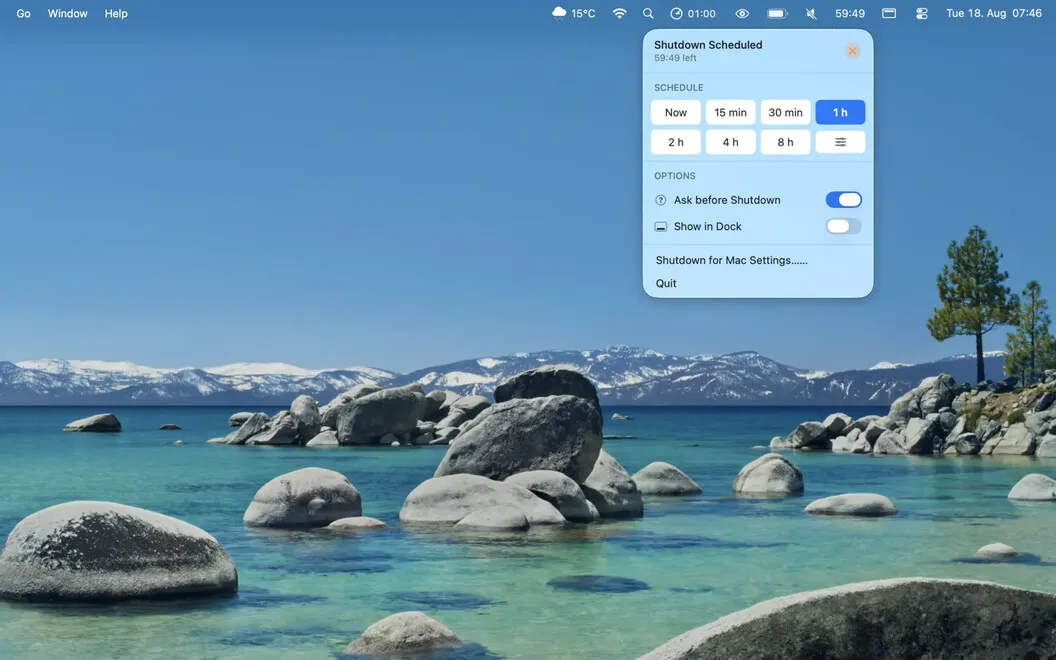Open the battery status icon
The image size is (1056, 660).
[777, 13]
